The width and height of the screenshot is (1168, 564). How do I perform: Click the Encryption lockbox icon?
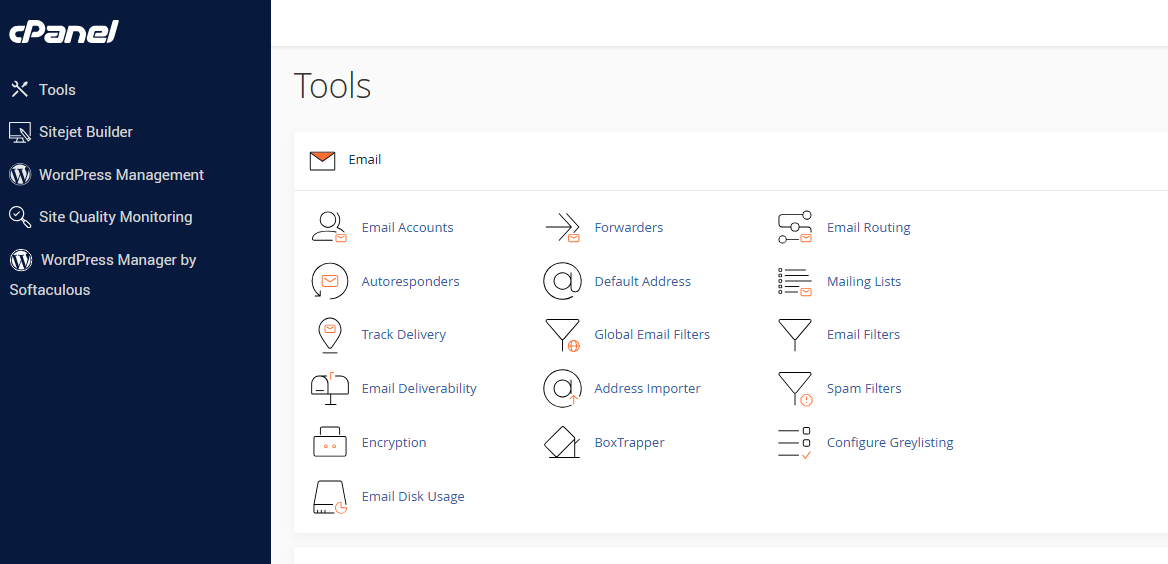[x=329, y=443]
